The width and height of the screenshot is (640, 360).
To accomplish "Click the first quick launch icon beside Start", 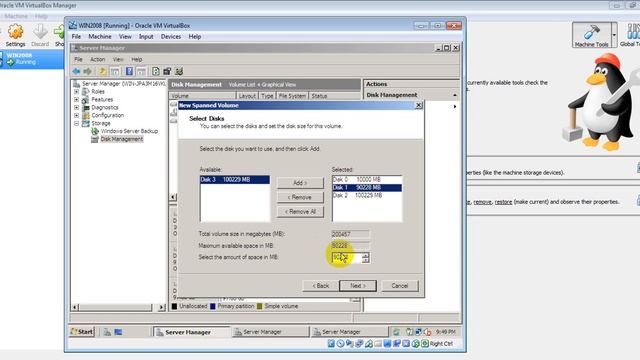I will (x=107, y=332).
